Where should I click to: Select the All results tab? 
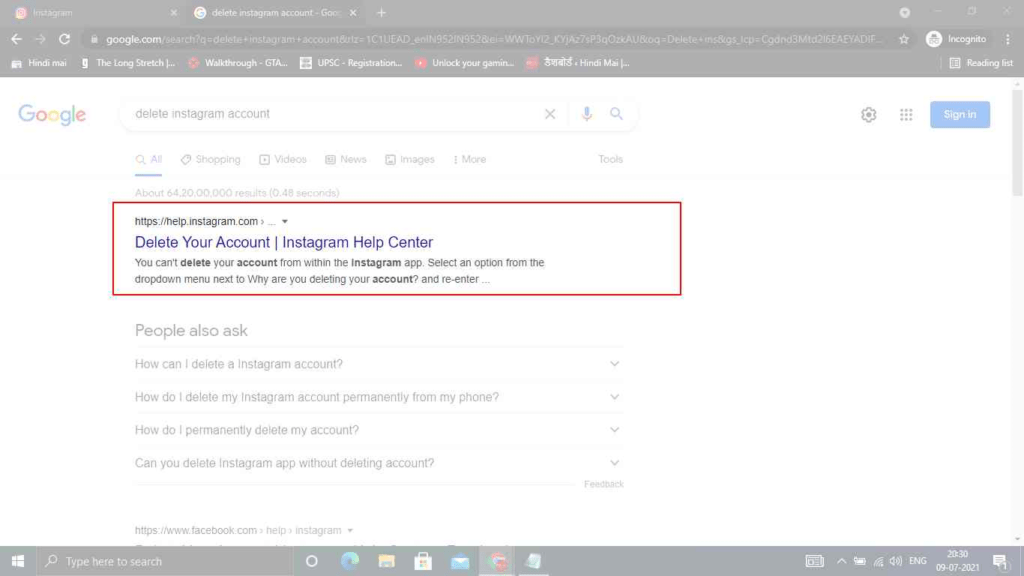[149, 159]
